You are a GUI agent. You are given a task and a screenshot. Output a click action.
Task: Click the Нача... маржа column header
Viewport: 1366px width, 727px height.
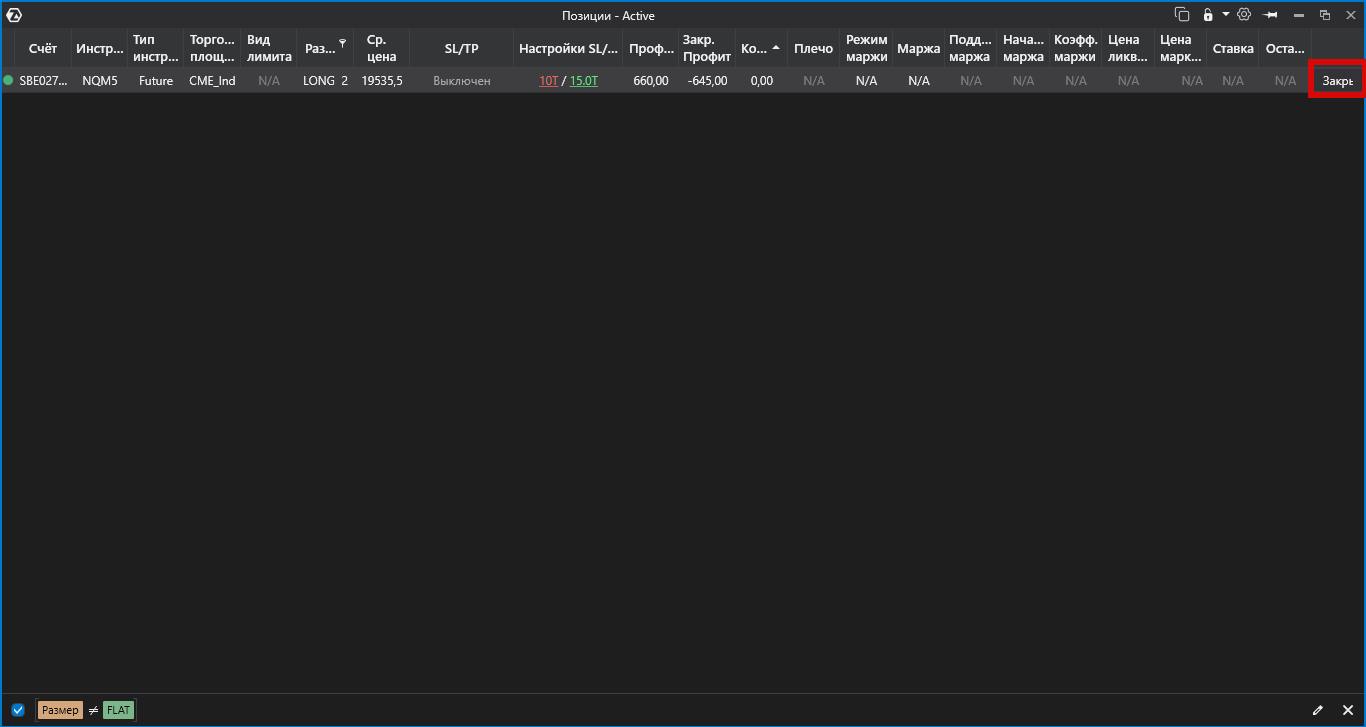tap(1023, 48)
